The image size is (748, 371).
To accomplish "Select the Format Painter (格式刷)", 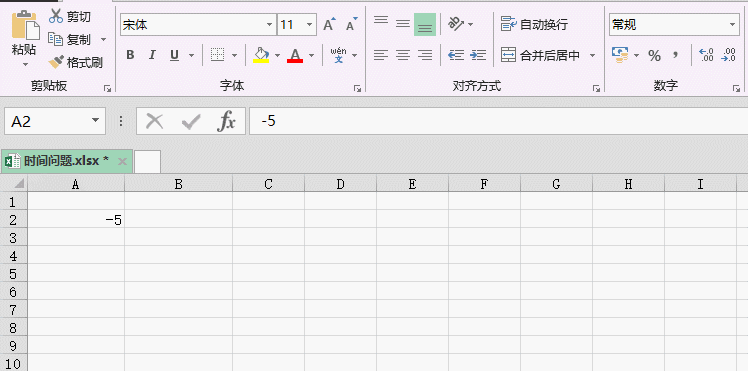I will click(75, 62).
